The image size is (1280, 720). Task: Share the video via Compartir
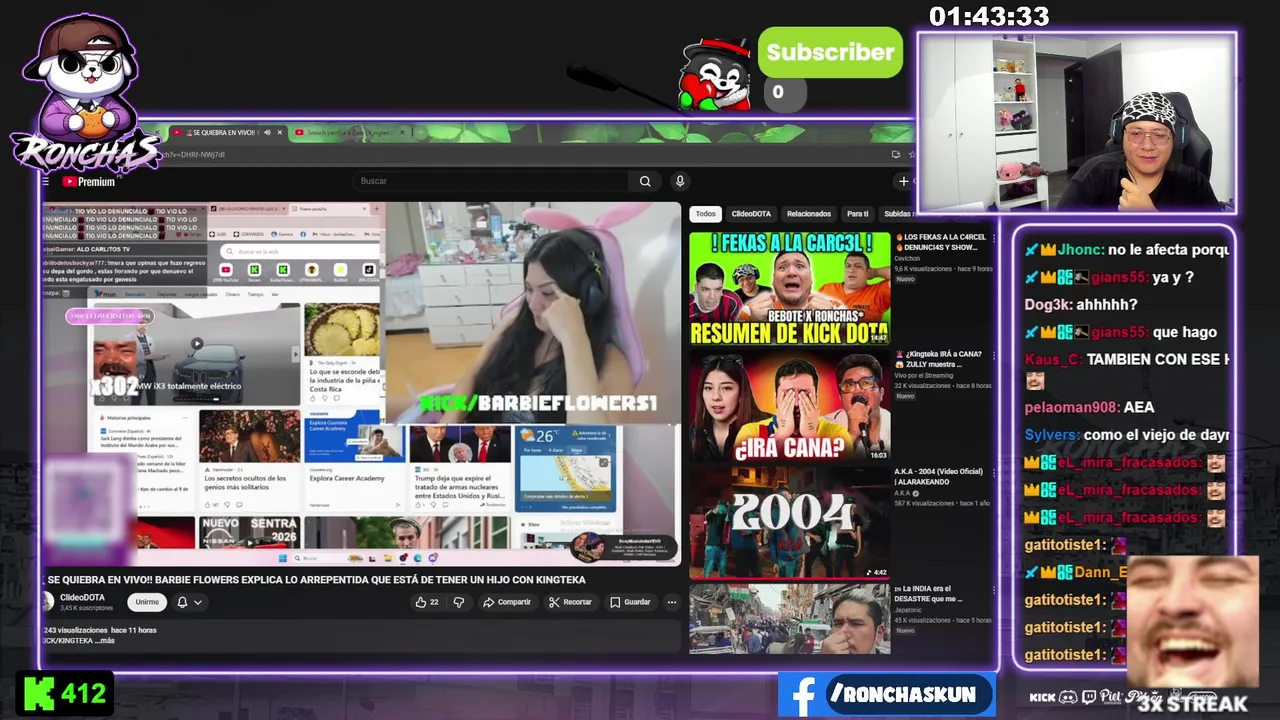506,602
